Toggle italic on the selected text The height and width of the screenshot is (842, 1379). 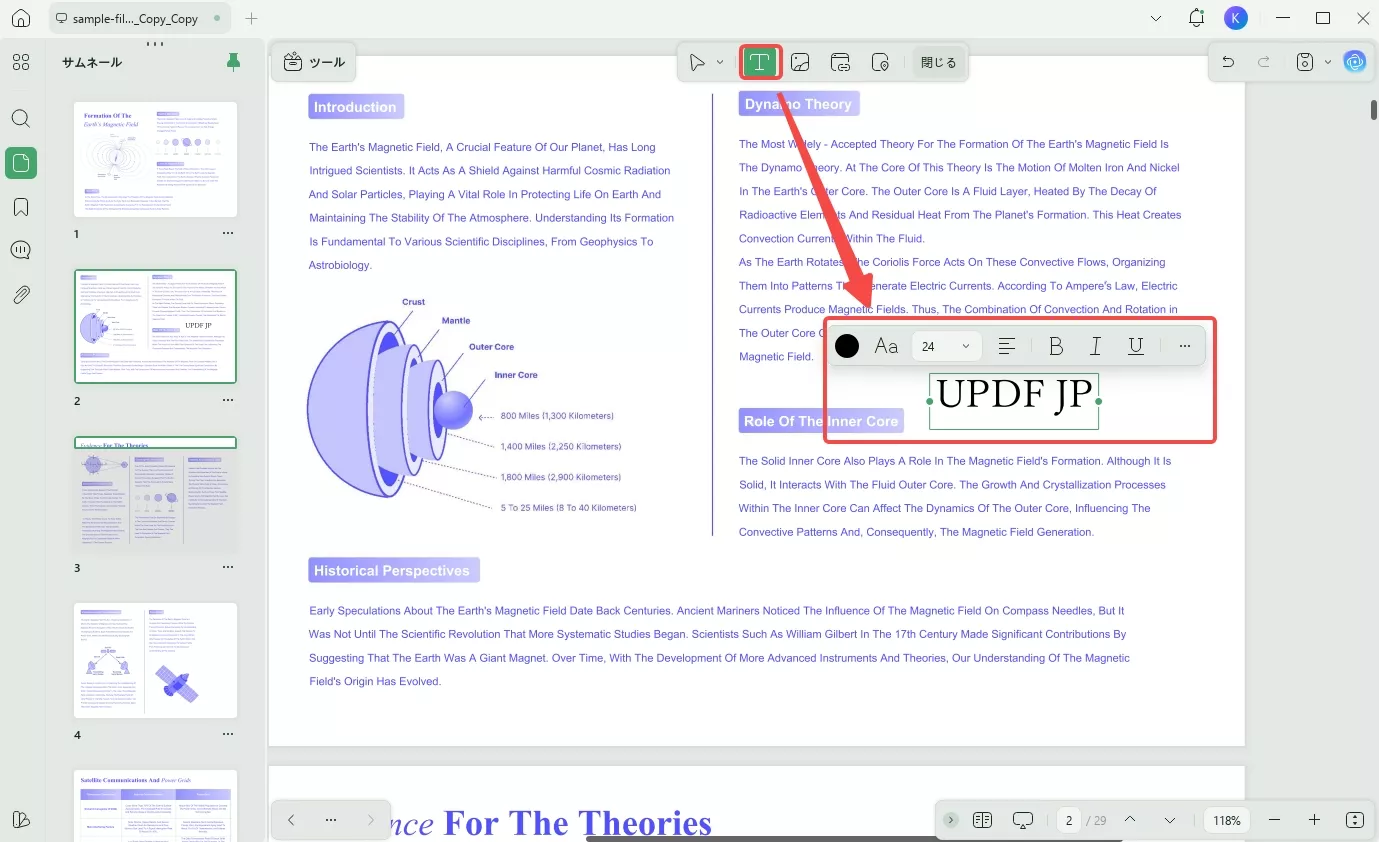(x=1095, y=346)
